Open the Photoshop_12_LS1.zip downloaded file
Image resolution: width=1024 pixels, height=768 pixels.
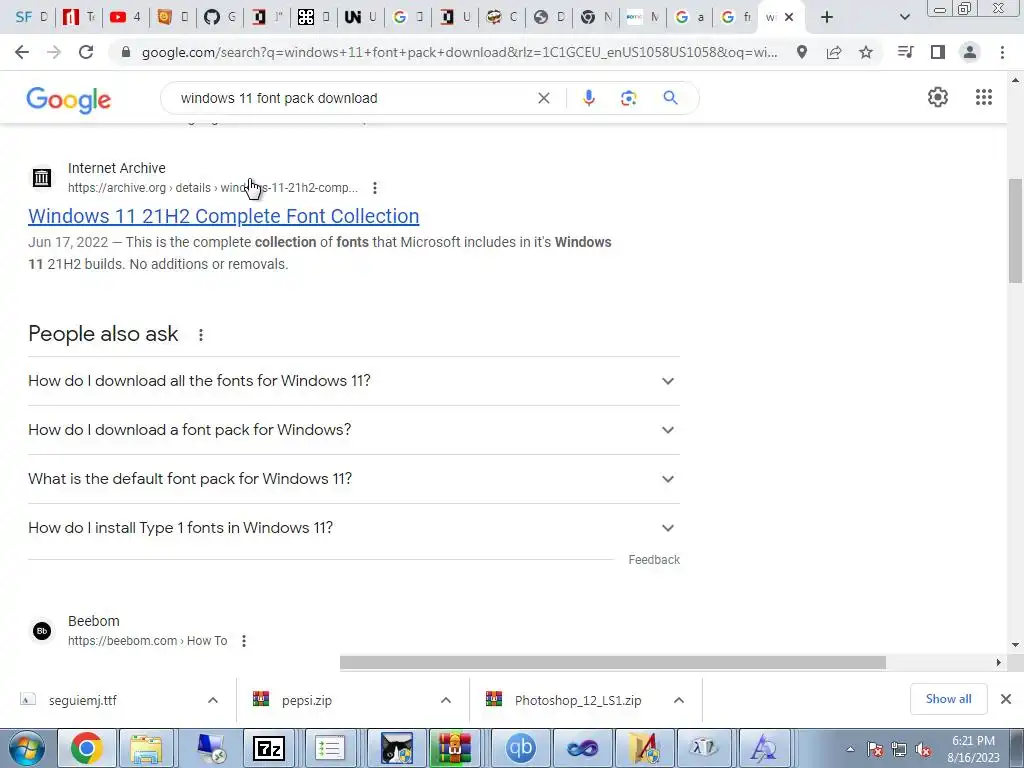click(x=578, y=700)
